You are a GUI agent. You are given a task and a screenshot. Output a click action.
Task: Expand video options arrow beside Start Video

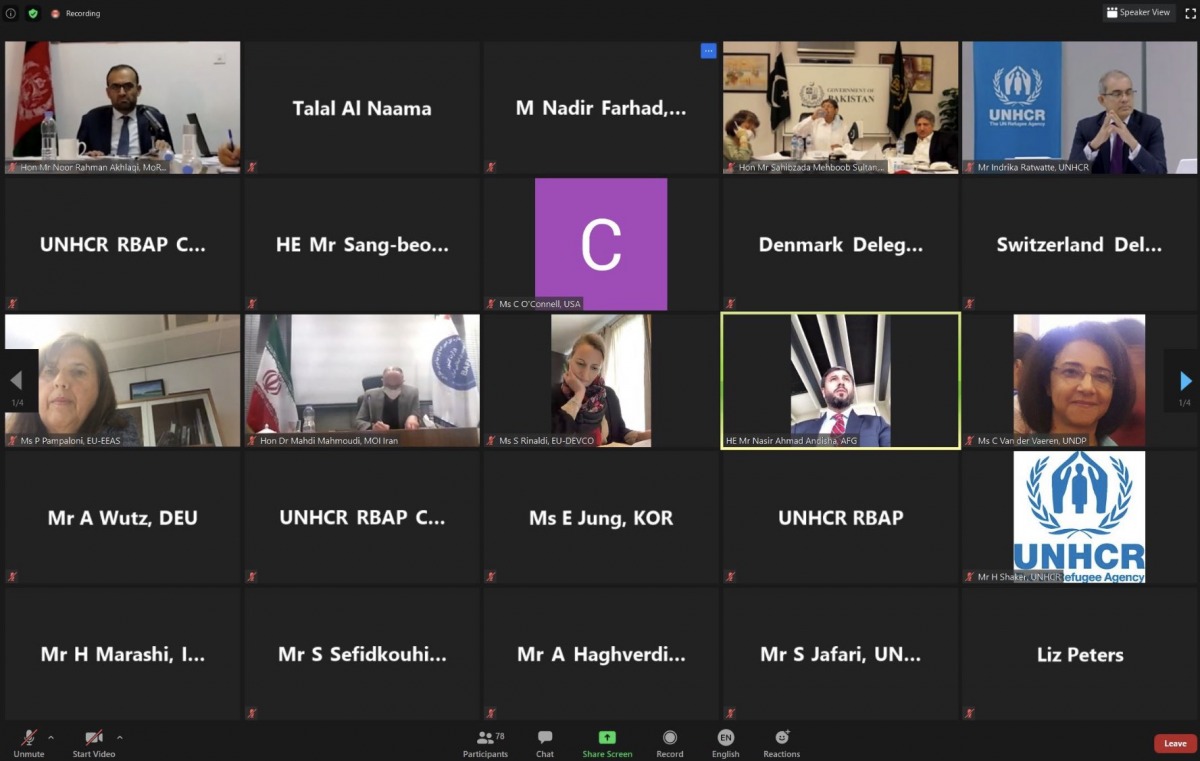click(119, 738)
